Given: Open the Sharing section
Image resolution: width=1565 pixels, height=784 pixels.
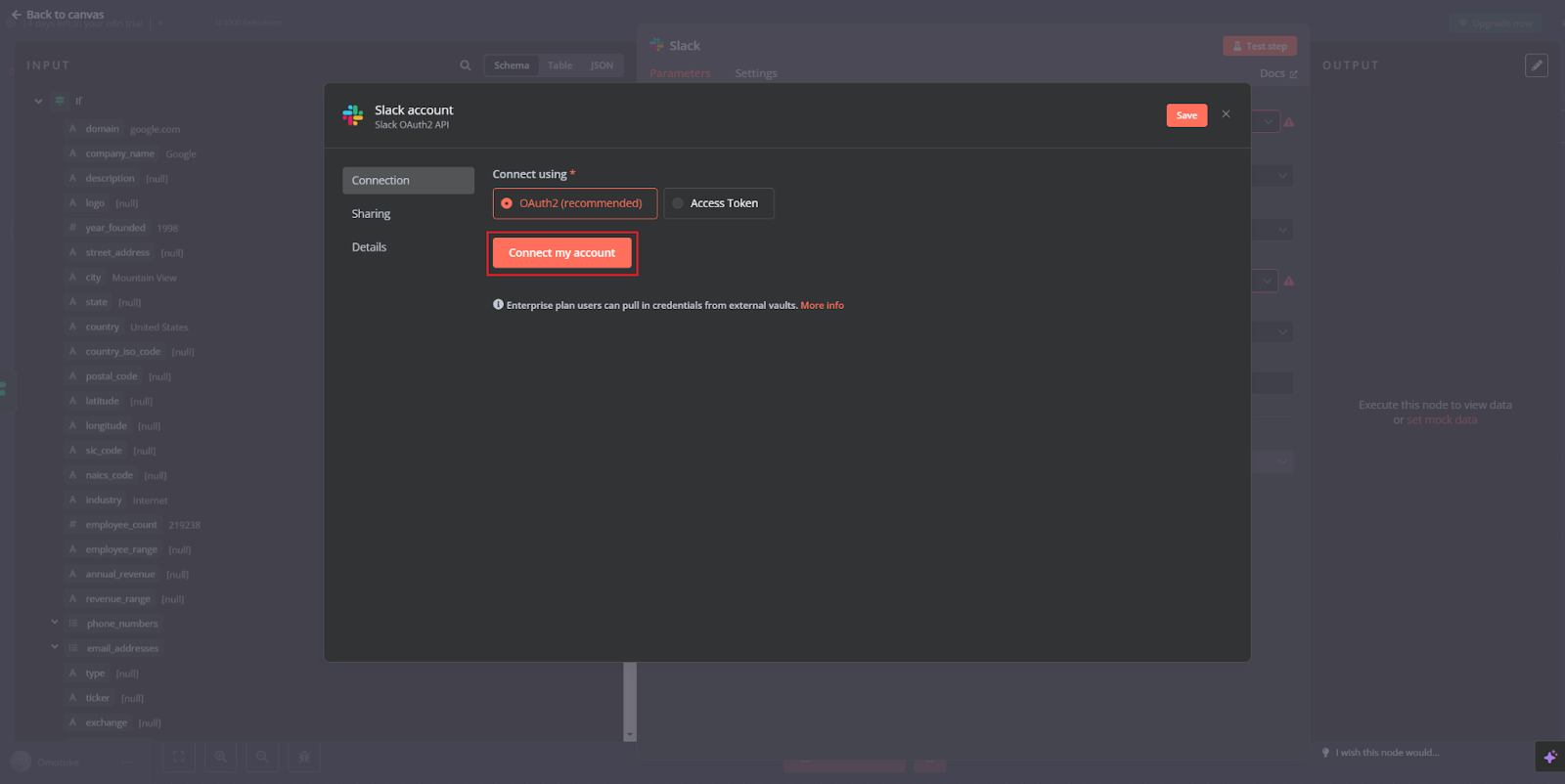Looking at the screenshot, I should coord(371,214).
